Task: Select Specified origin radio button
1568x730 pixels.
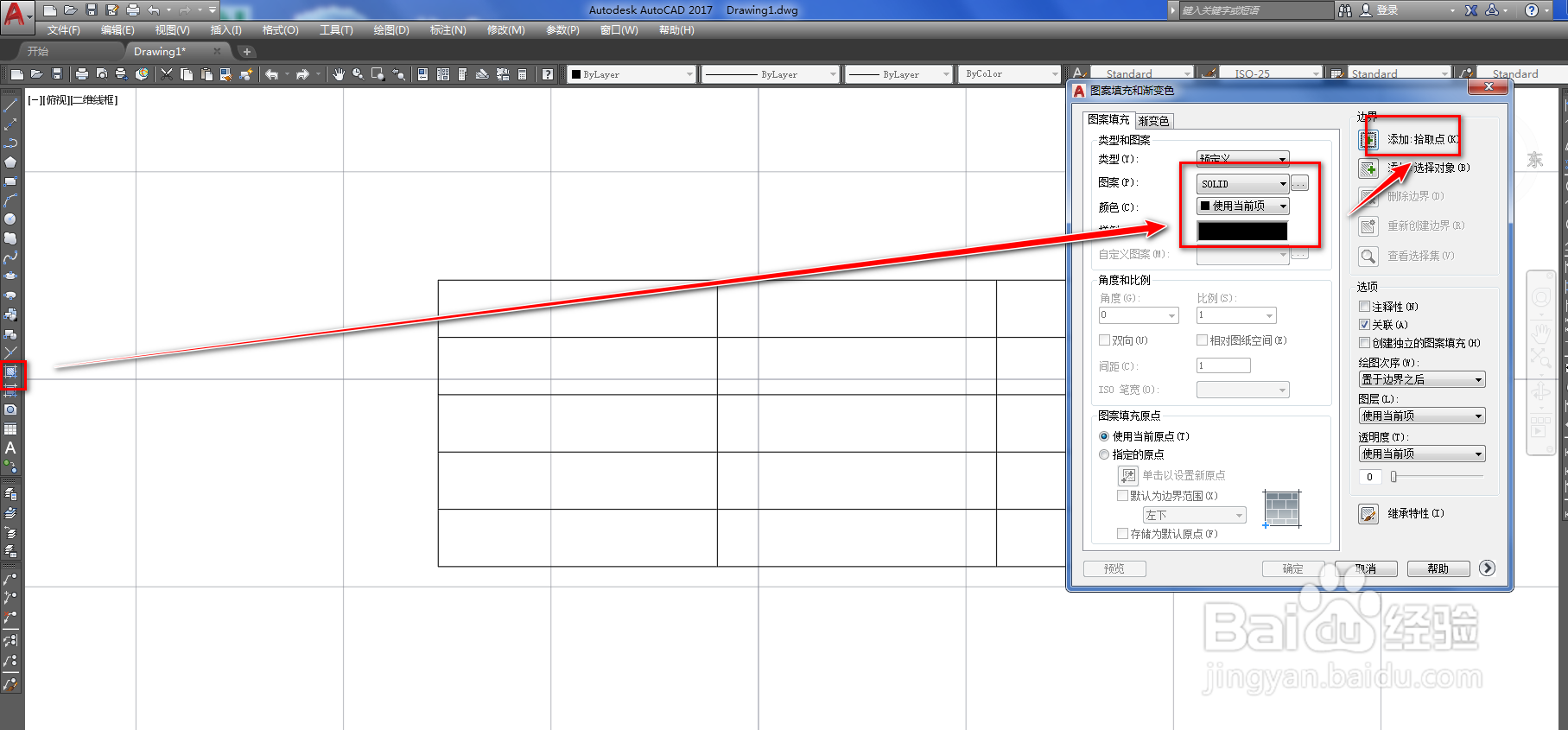Action: (1104, 454)
